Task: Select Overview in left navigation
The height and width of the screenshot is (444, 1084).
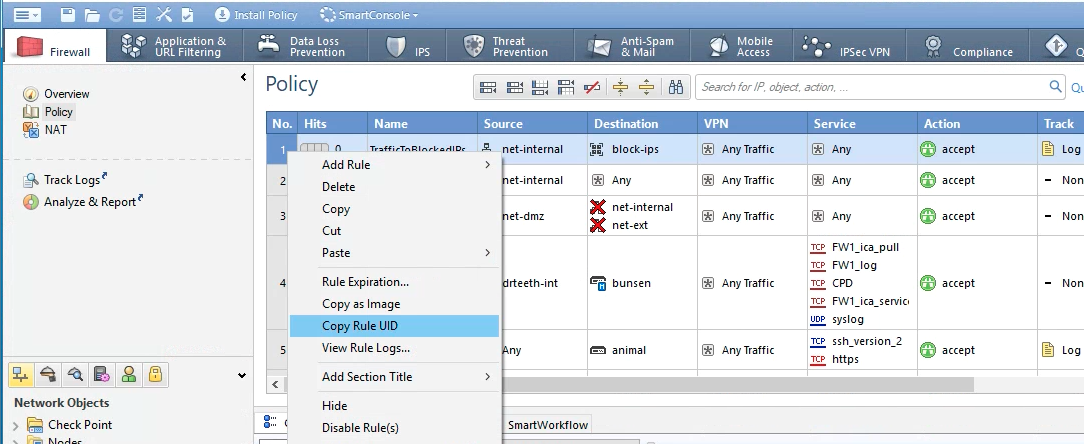Action: [66, 93]
